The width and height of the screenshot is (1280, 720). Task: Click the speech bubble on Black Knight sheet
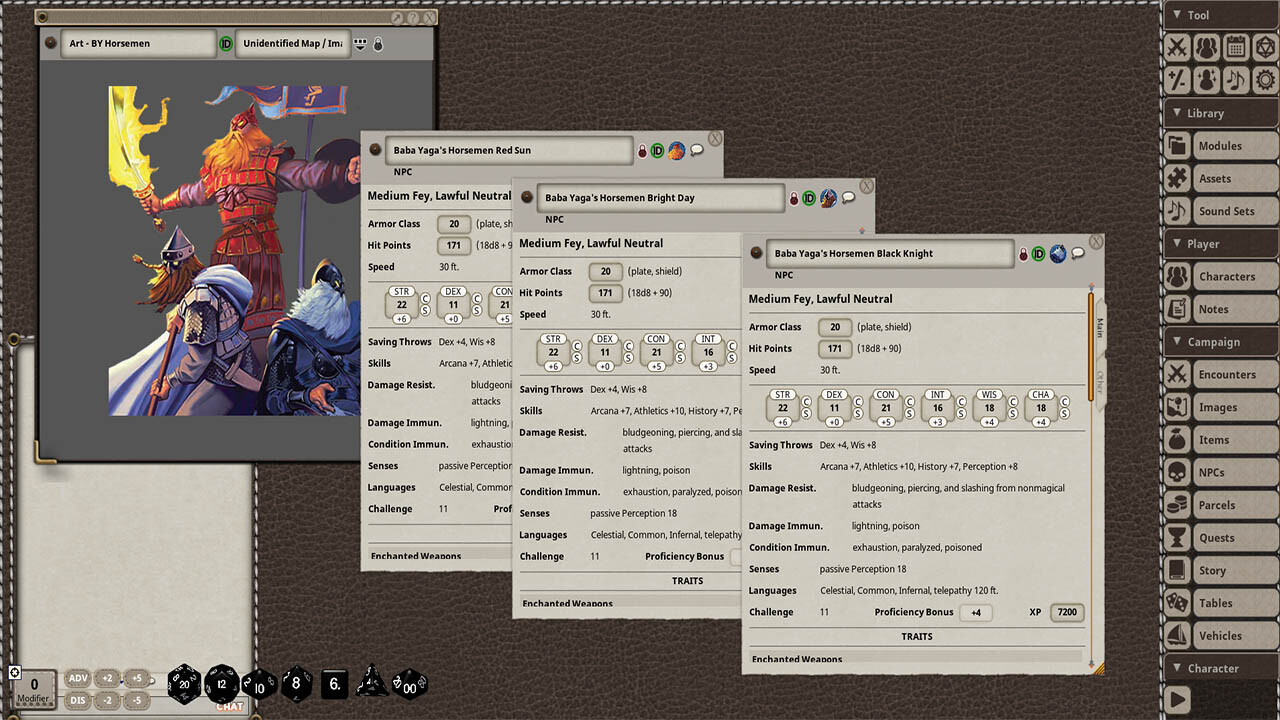[x=1078, y=254]
